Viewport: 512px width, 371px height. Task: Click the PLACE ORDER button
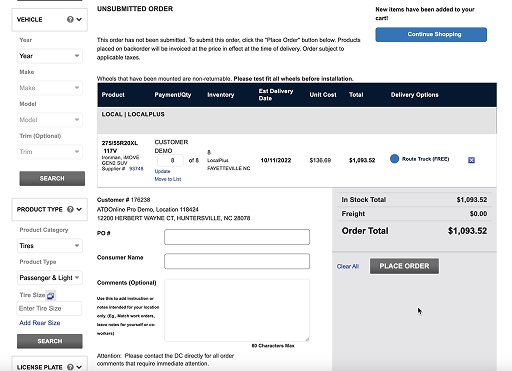pos(404,266)
